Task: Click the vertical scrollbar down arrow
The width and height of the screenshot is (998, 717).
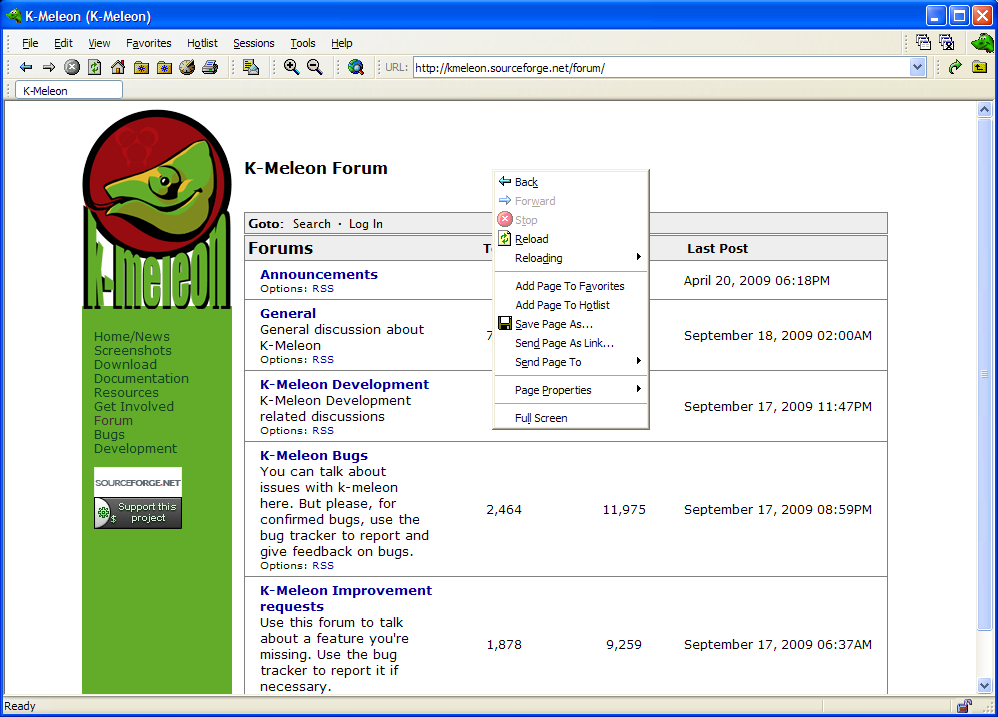Action: [x=984, y=685]
